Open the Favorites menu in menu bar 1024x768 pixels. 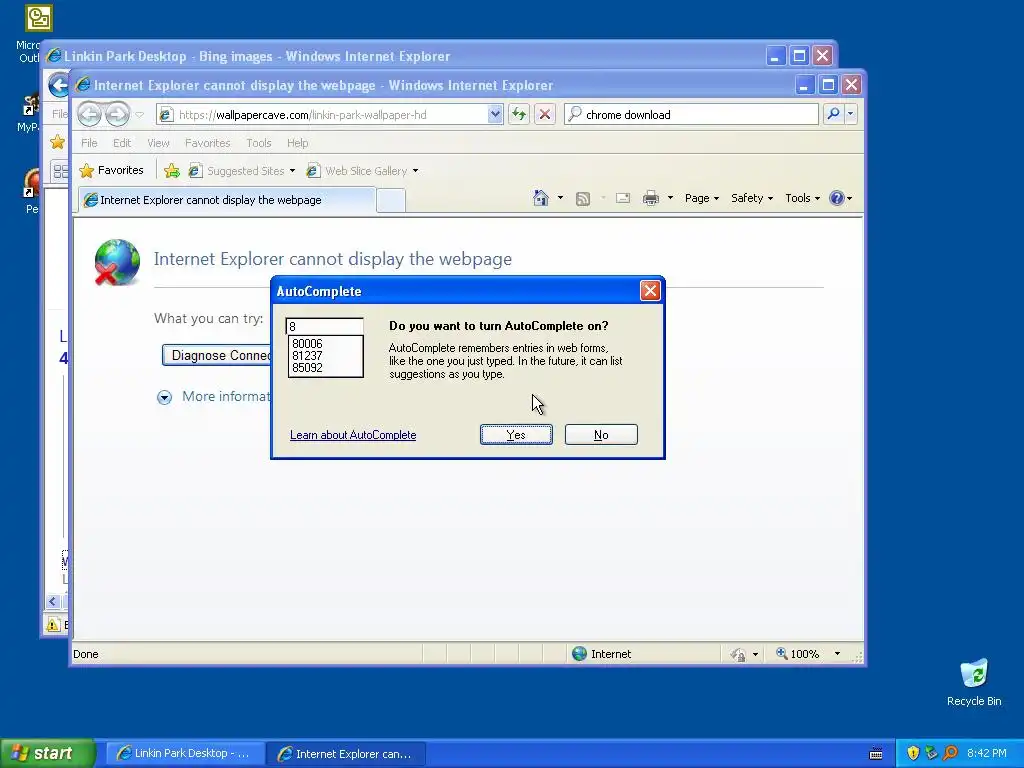click(208, 143)
